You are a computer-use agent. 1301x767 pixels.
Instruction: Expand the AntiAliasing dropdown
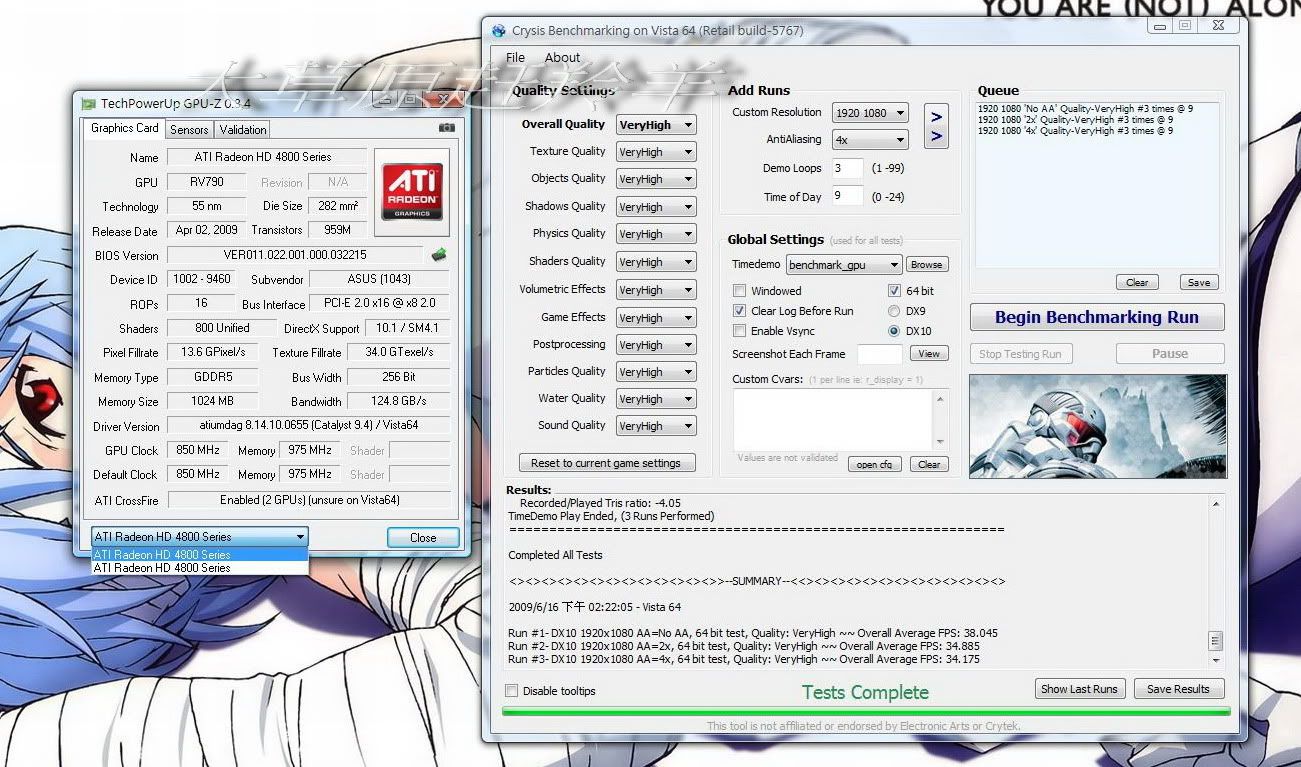(x=870, y=140)
